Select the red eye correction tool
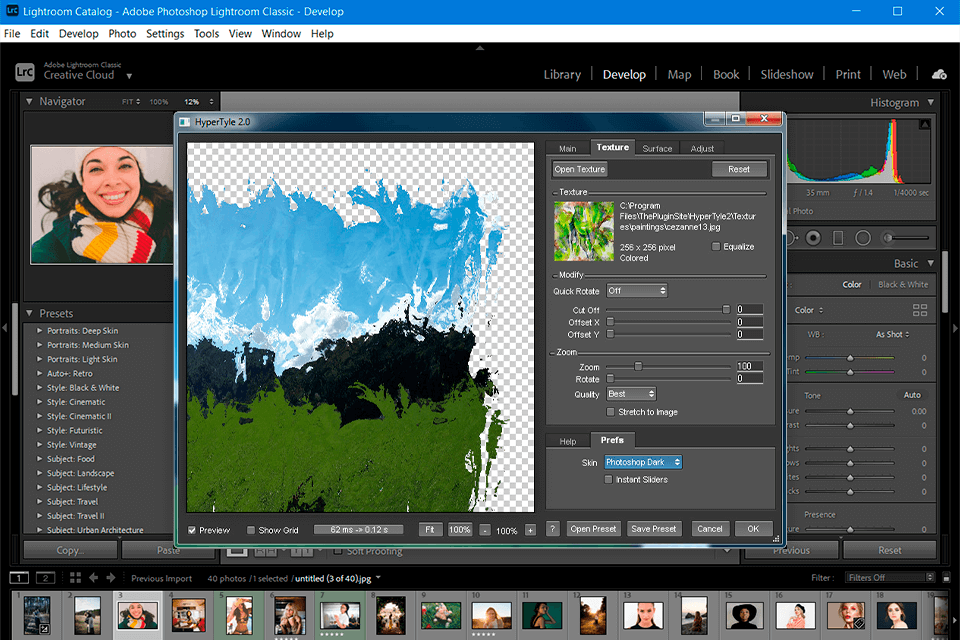Viewport: 960px width, 640px height. [x=813, y=238]
